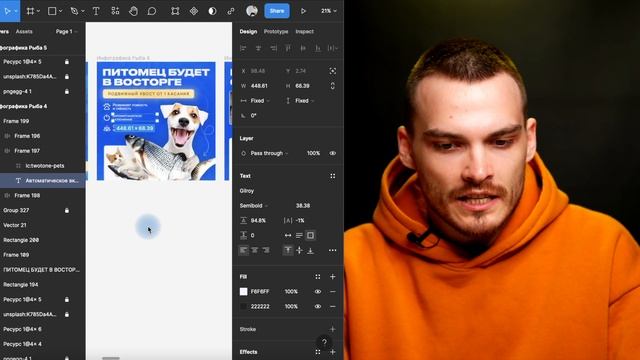Click the Create component icon
This screenshot has height=360, width=640.
tap(194, 11)
